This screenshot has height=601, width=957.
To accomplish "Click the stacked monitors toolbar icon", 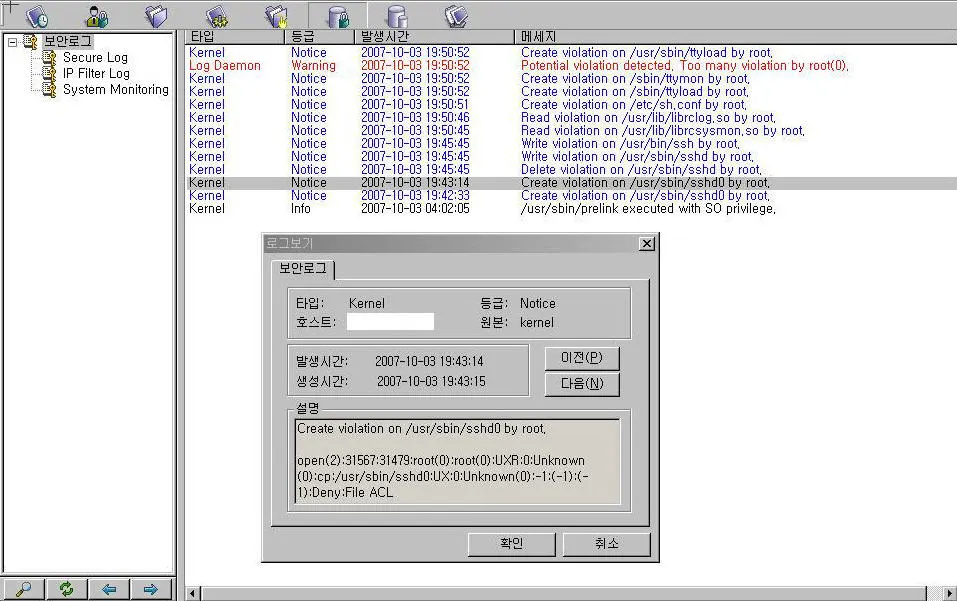I will [x=457, y=16].
